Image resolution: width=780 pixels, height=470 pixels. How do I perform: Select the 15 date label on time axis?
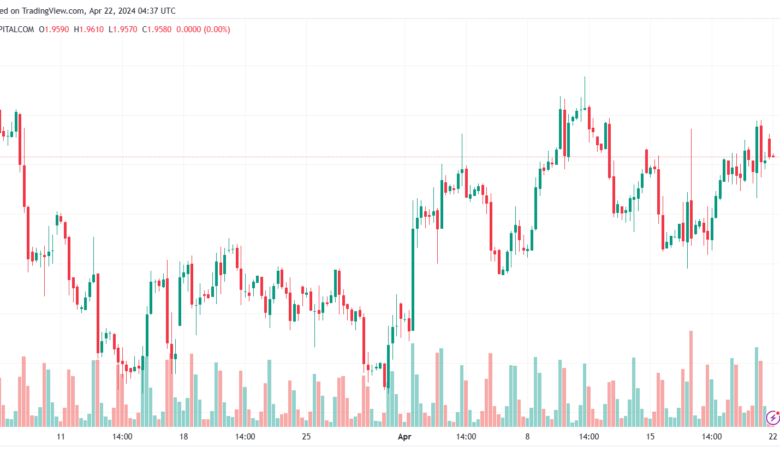650,437
